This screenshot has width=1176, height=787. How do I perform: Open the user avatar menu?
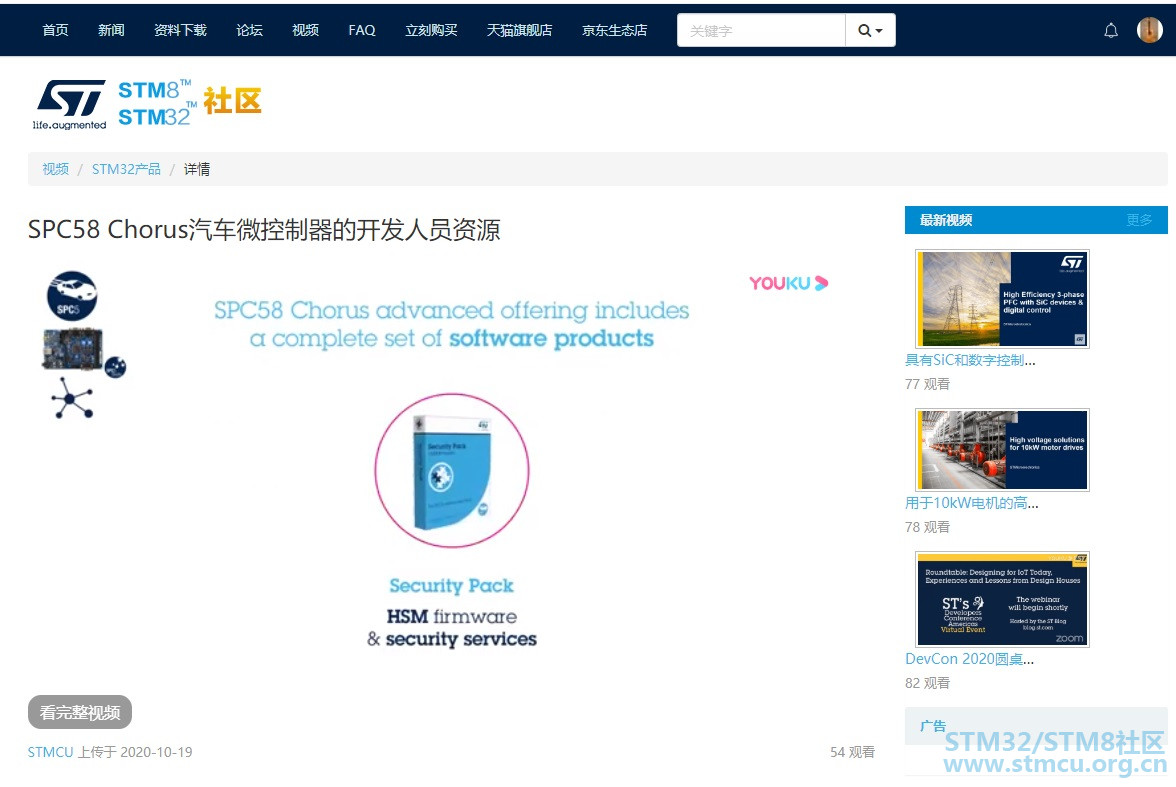pyautogui.click(x=1150, y=30)
